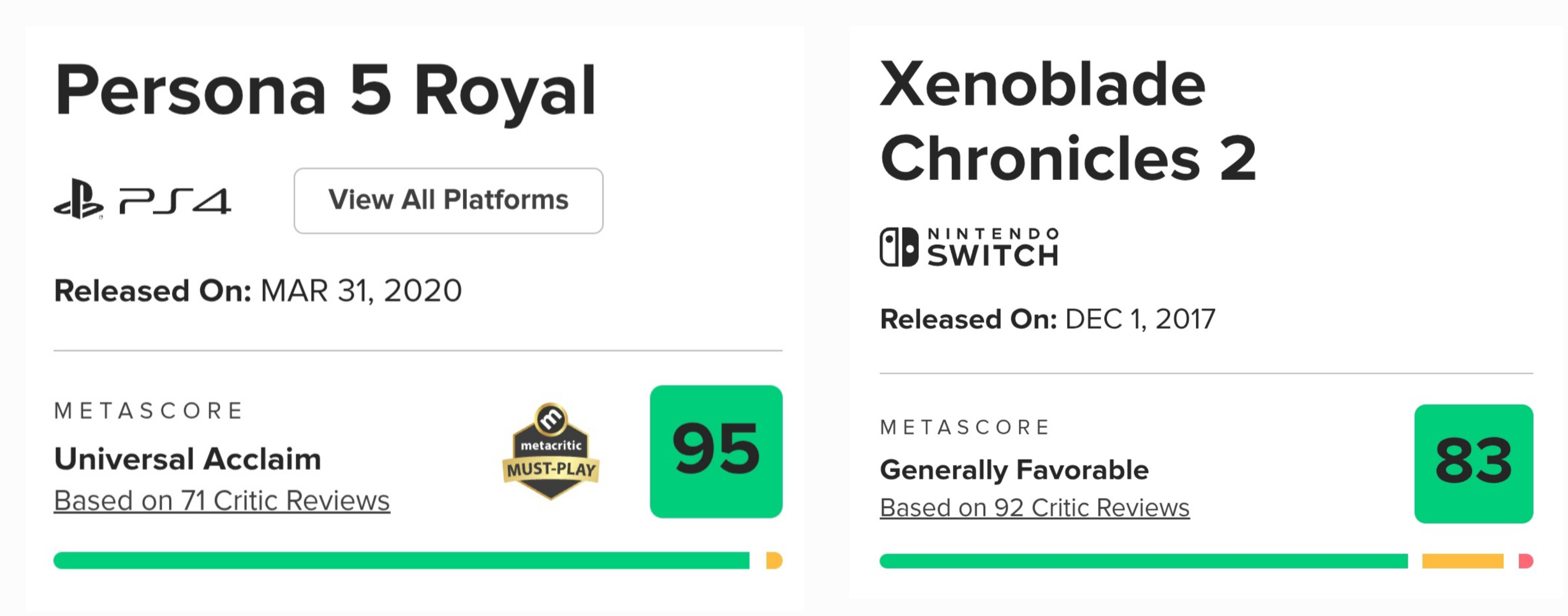The height and width of the screenshot is (616, 1568).
Task: Click Persona 5 Royal title
Action: click(x=325, y=92)
